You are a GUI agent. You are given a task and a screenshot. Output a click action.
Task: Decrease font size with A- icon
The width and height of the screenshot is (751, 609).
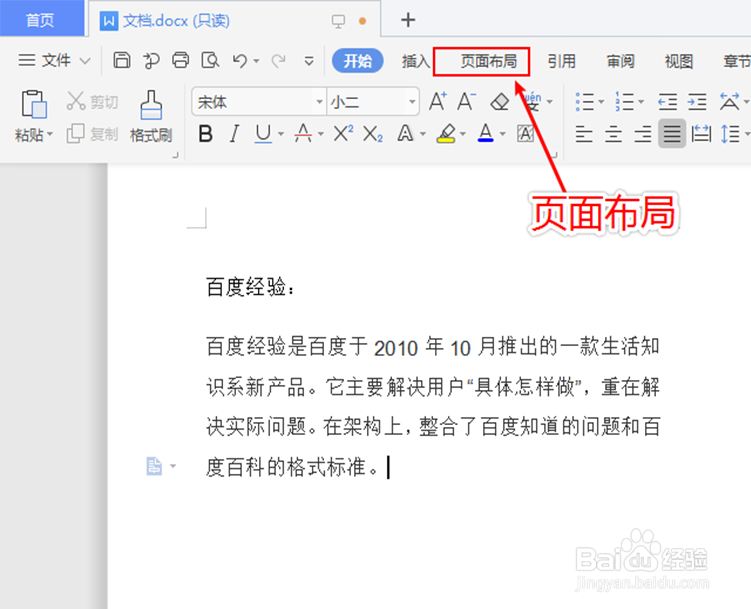(466, 101)
